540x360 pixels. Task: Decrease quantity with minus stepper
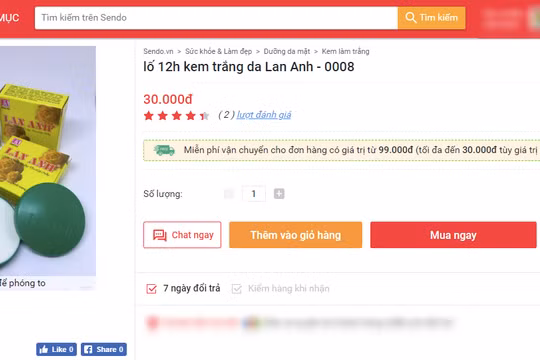(229, 194)
